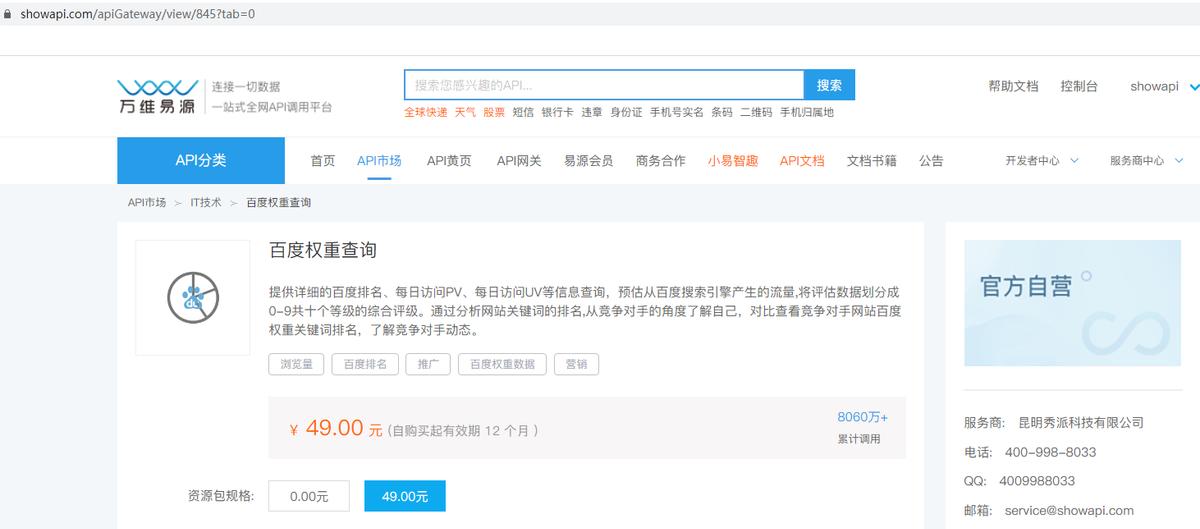Image resolution: width=1200 pixels, height=529 pixels.
Task: Select the 0.00元 resource package
Action: (x=309, y=496)
